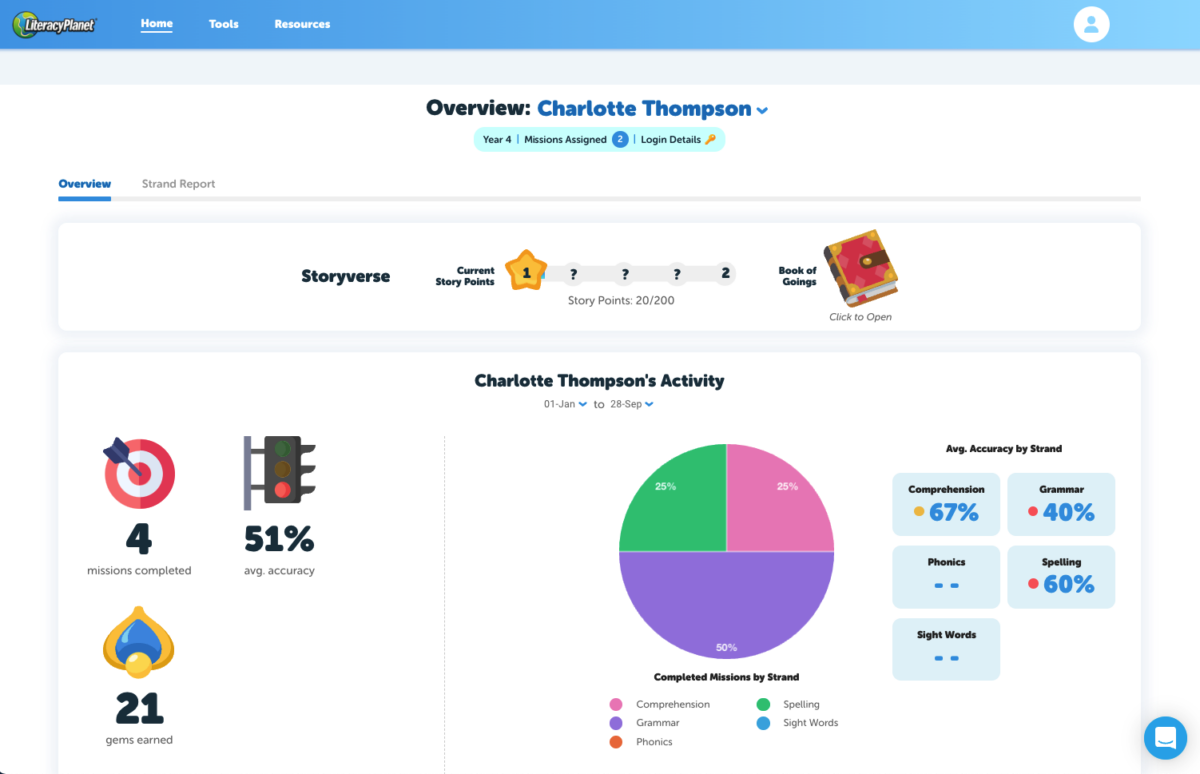The image size is (1200, 774).
Task: Open the Book of Goings
Action: coord(860,268)
